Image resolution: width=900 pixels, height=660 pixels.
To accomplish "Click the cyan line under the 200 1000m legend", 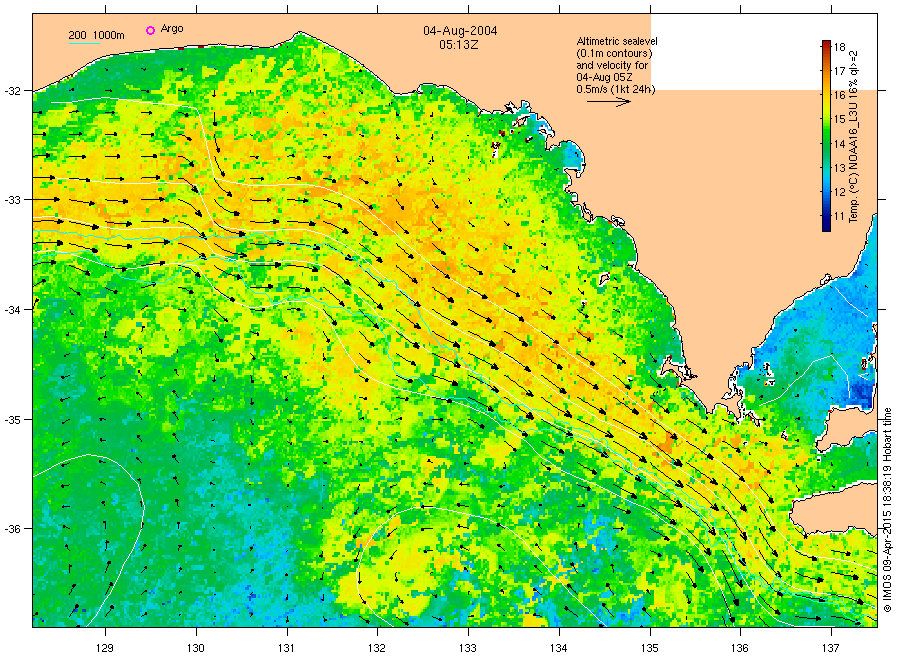I will pyautogui.click(x=84, y=43).
